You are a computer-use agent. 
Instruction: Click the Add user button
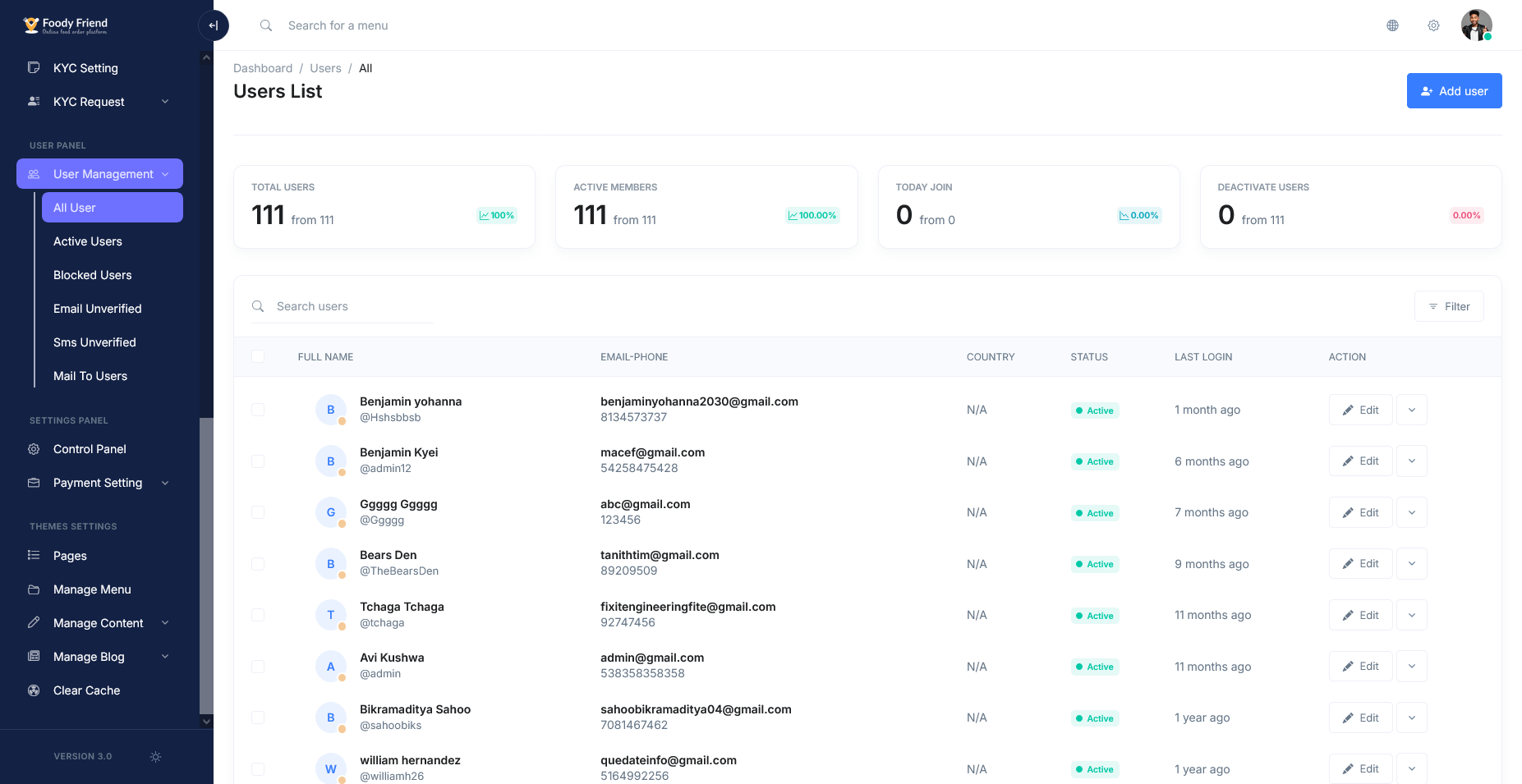[x=1454, y=90]
